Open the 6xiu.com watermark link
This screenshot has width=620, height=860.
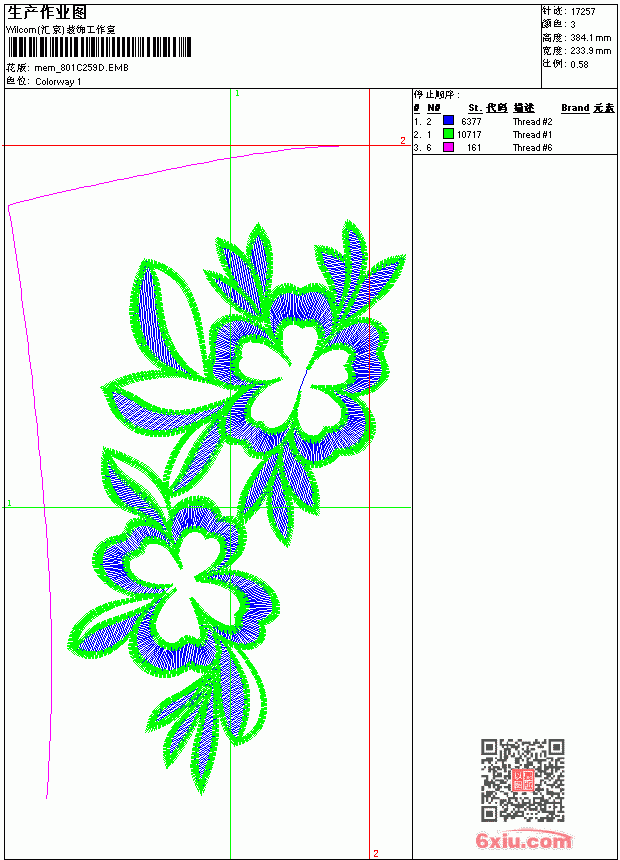(x=523, y=841)
